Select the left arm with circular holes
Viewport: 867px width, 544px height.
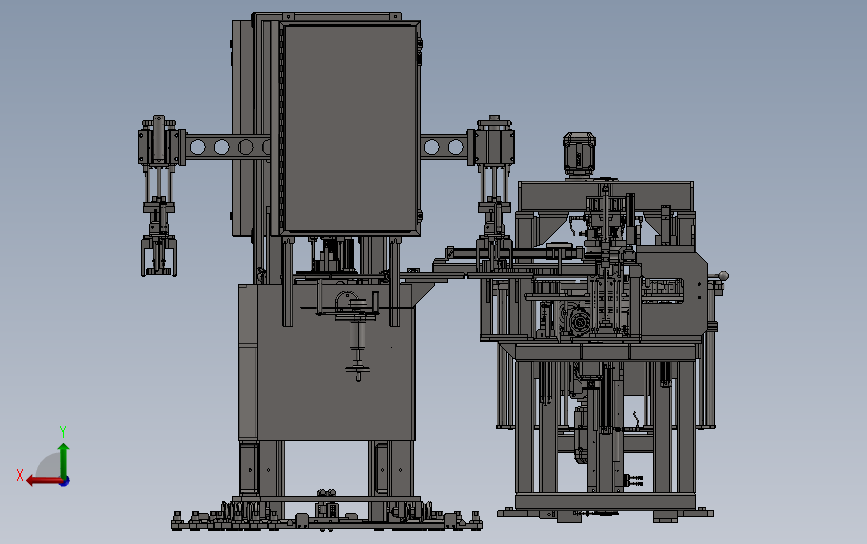[x=226, y=147]
